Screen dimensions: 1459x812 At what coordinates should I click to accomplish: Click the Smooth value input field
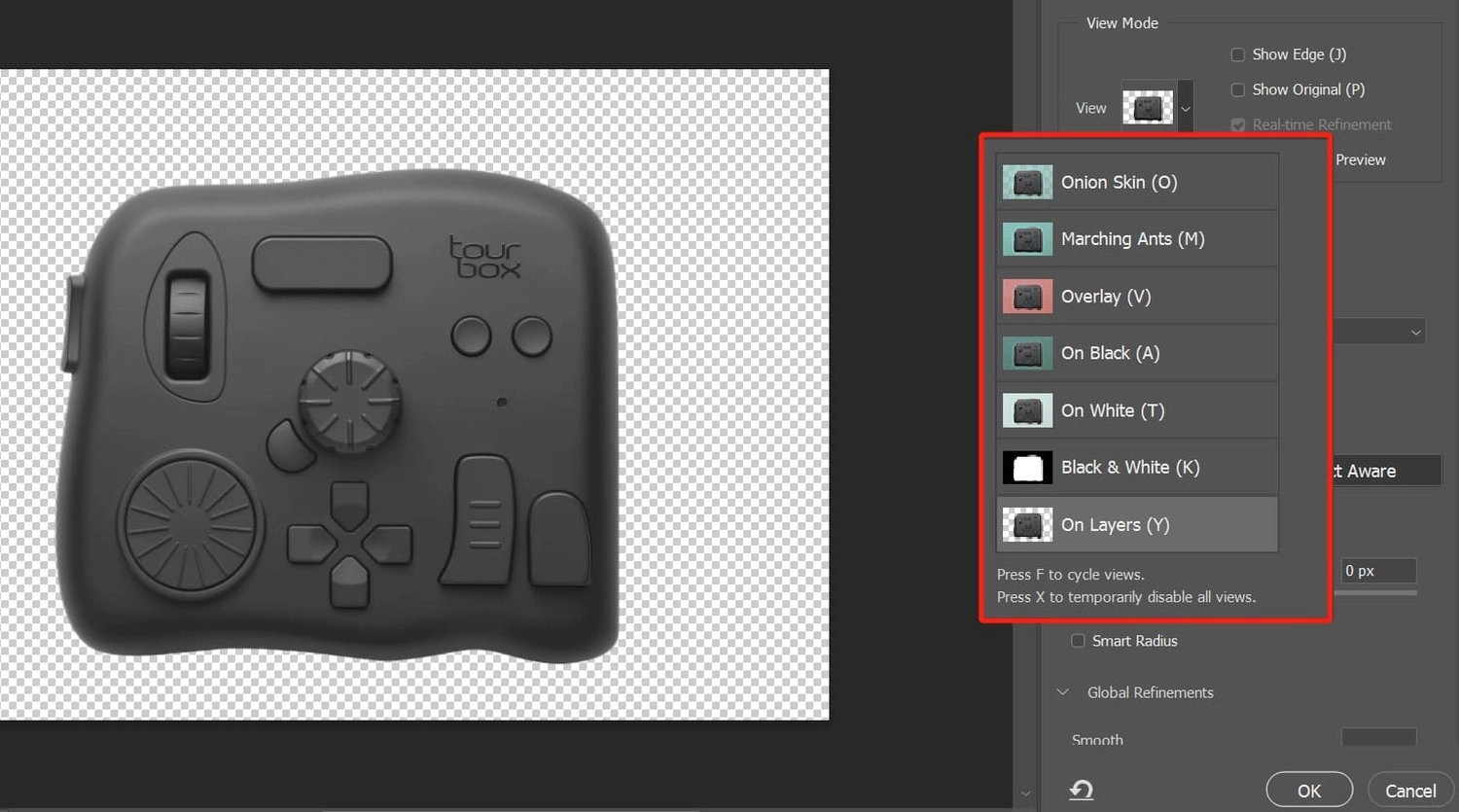(1379, 737)
